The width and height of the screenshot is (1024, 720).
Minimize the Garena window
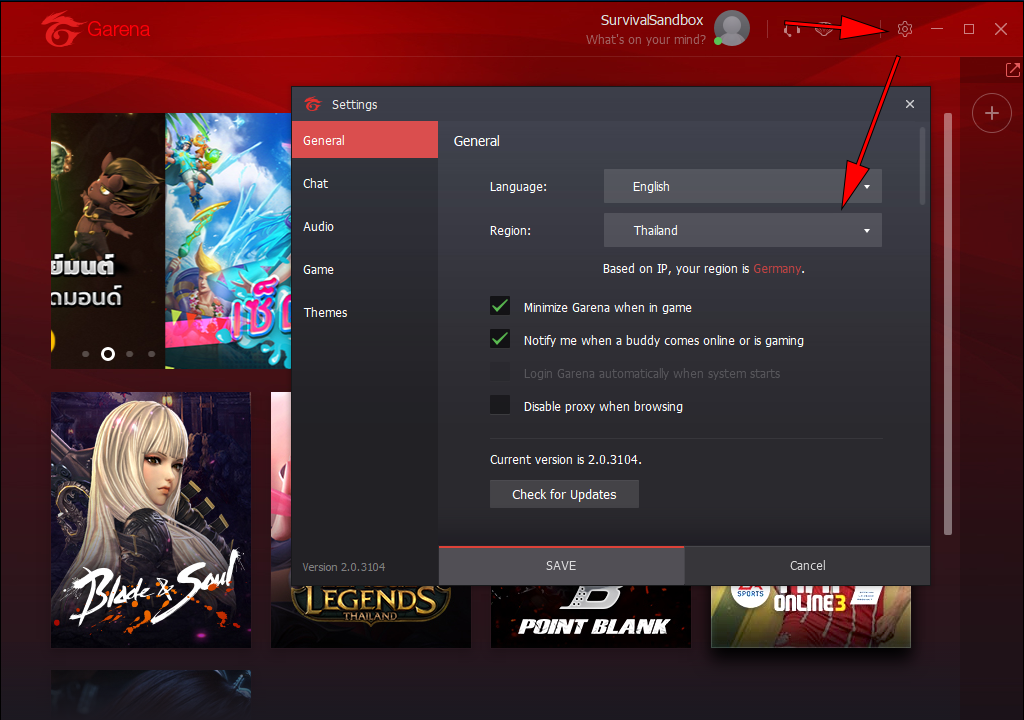pyautogui.click(x=937, y=29)
